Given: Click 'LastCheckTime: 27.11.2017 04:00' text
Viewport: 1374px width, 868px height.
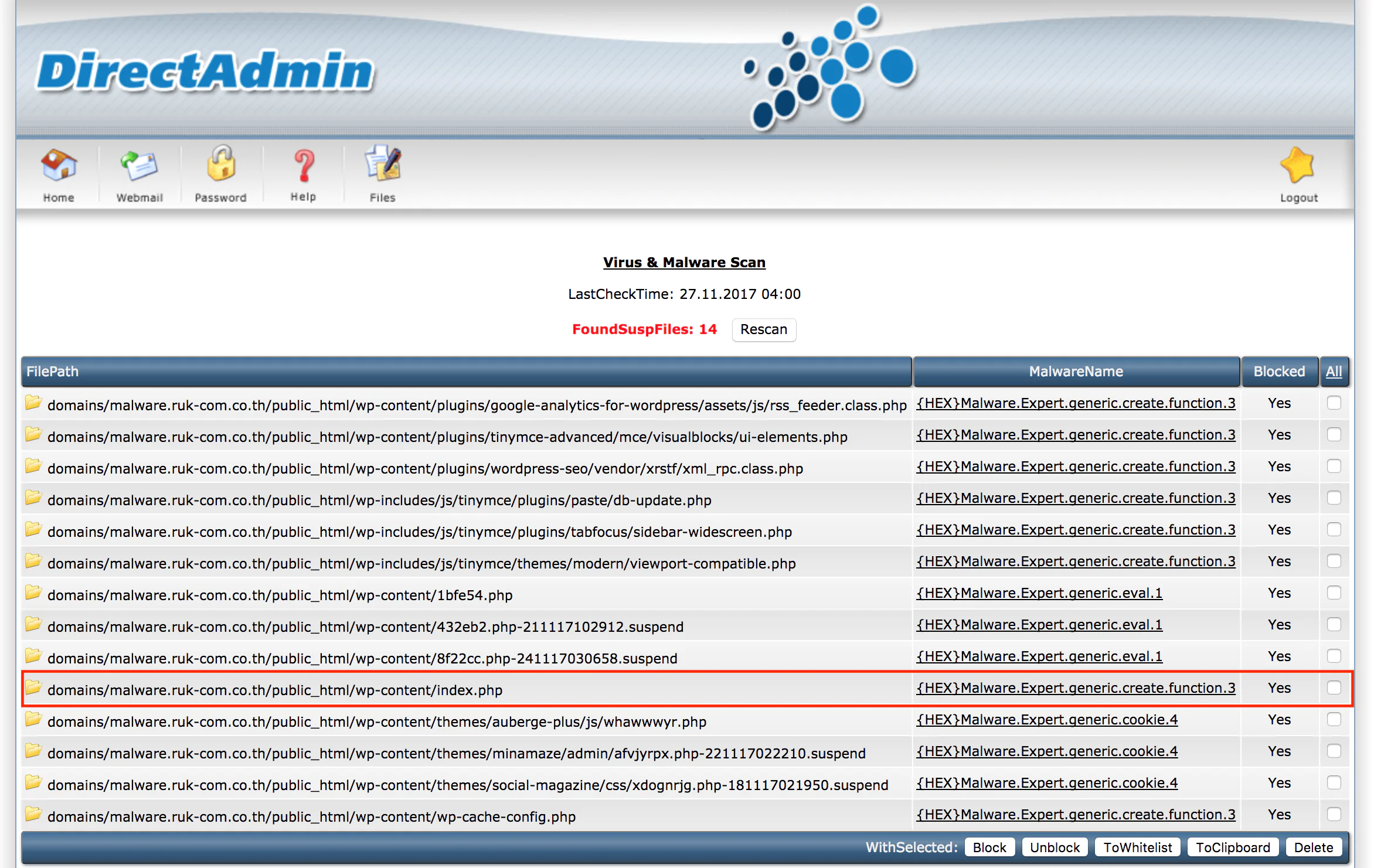Looking at the screenshot, I should (684, 294).
